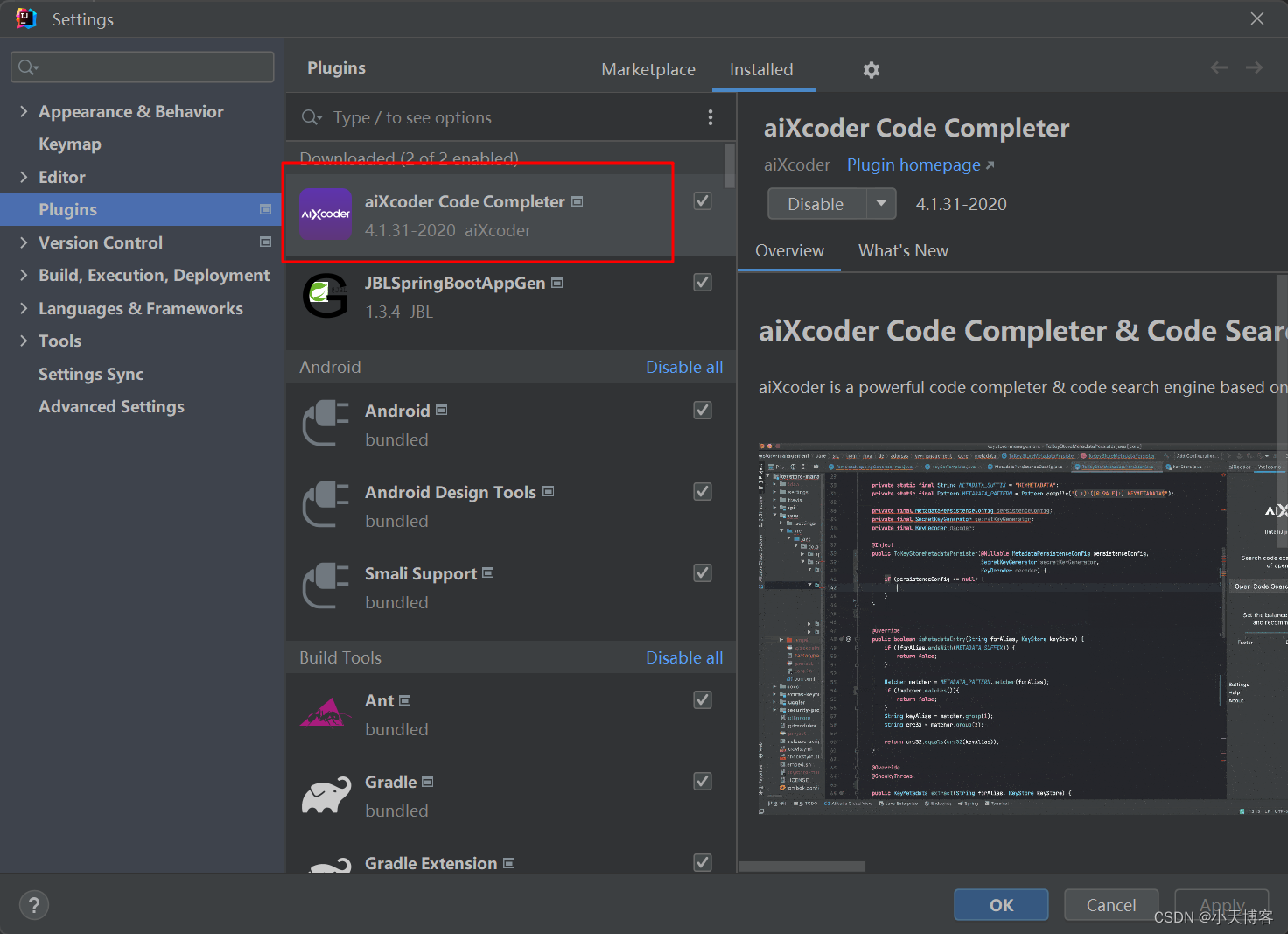Click the Disable plugin button

[x=816, y=204]
